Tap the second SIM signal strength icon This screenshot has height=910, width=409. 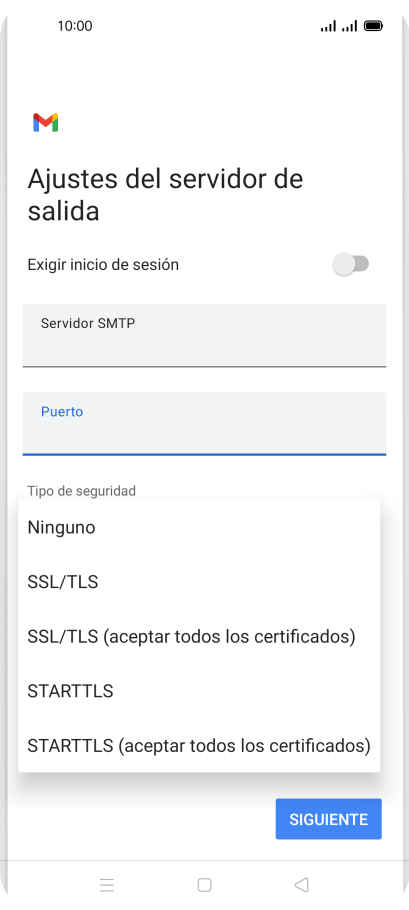[349, 26]
